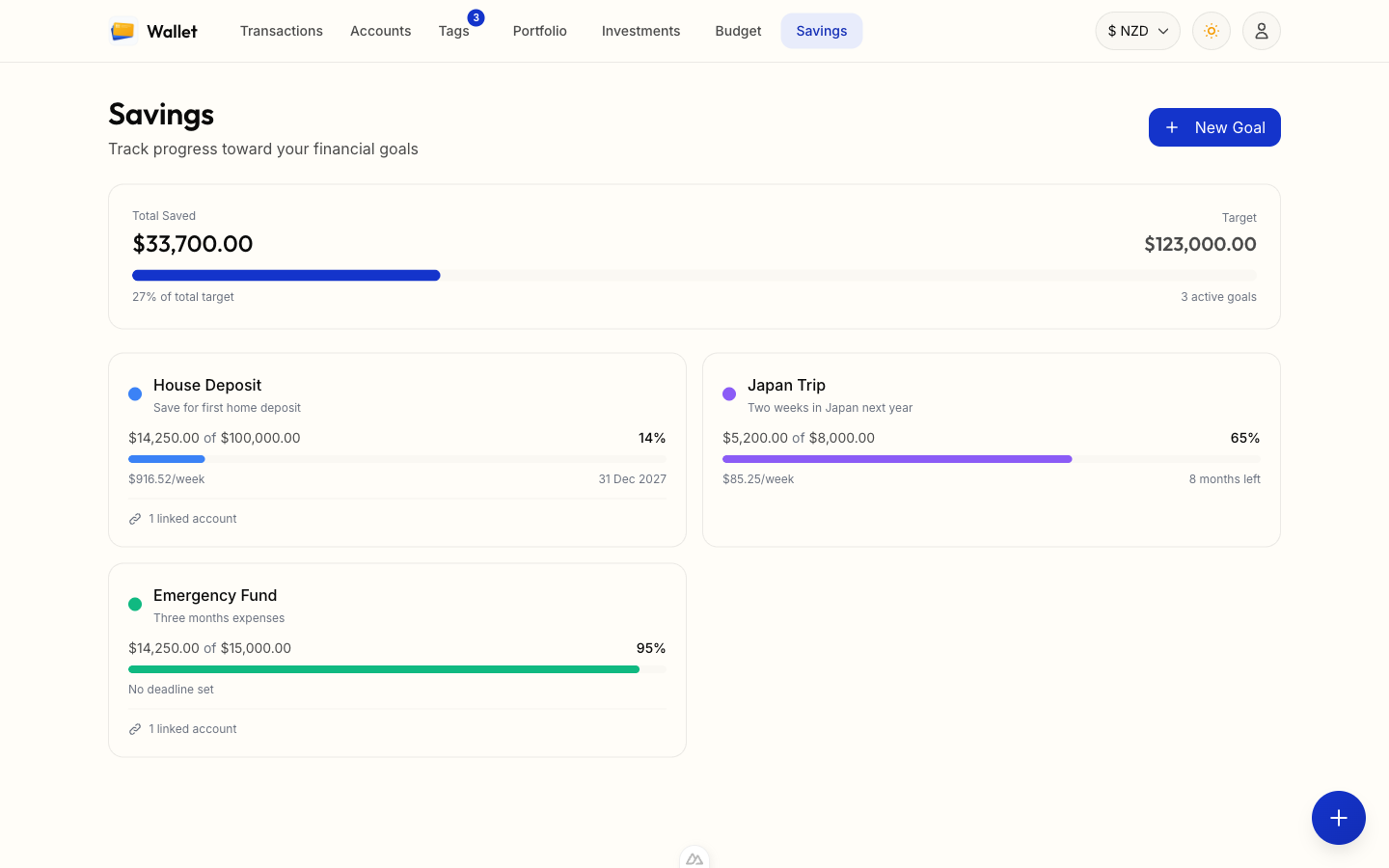Open the user profile icon

pos(1262,31)
